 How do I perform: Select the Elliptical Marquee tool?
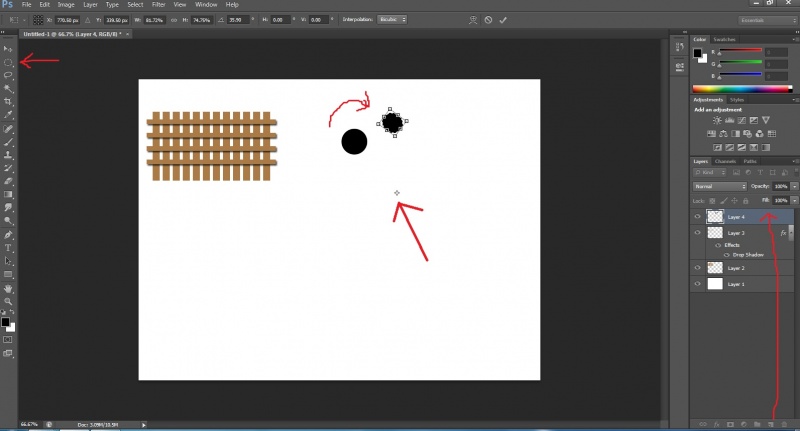tap(8, 62)
